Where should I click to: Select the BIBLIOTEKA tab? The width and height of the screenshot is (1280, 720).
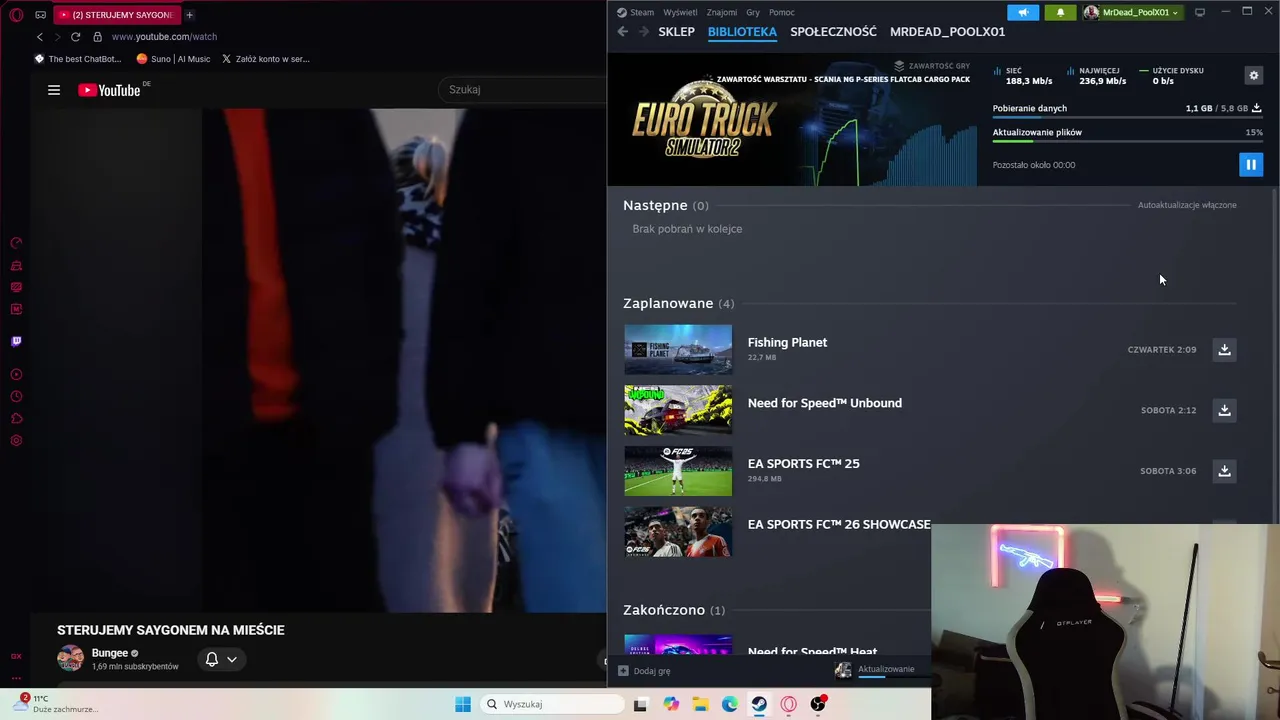pos(742,32)
